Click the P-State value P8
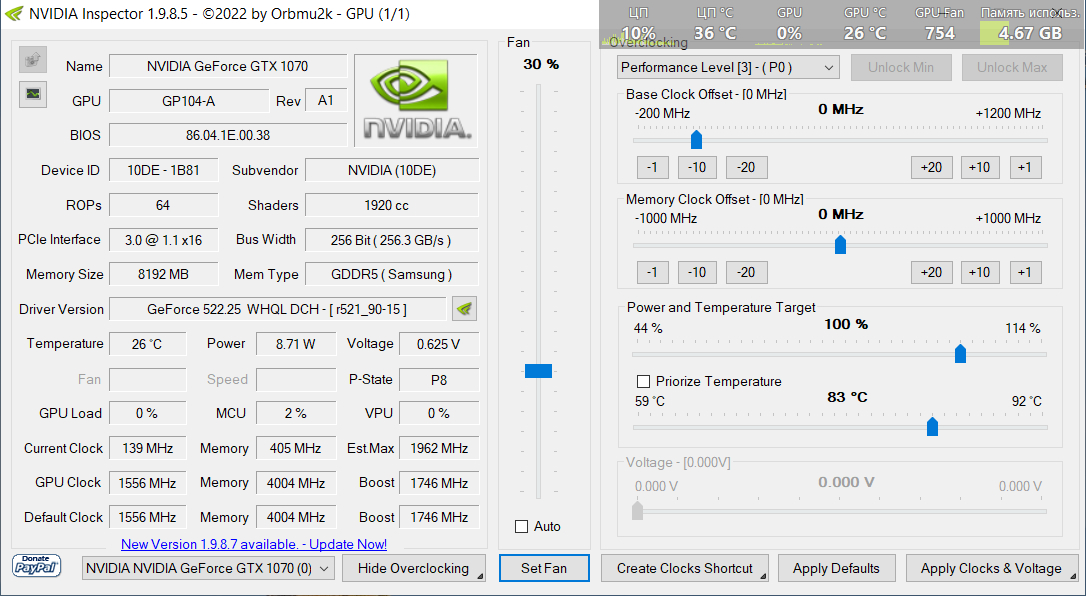 438,380
